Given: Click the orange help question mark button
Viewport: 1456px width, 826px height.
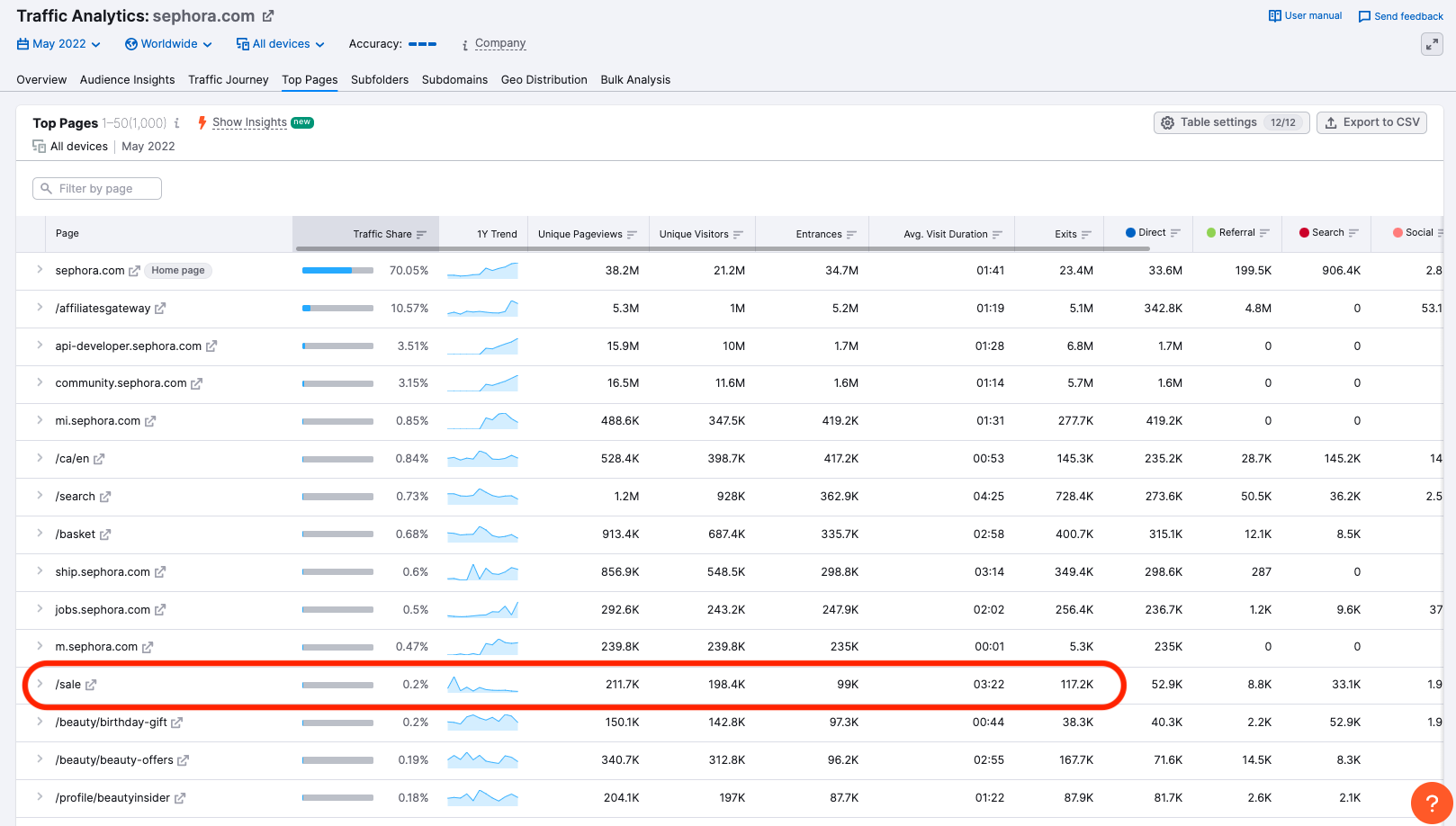Looking at the screenshot, I should (1432, 804).
